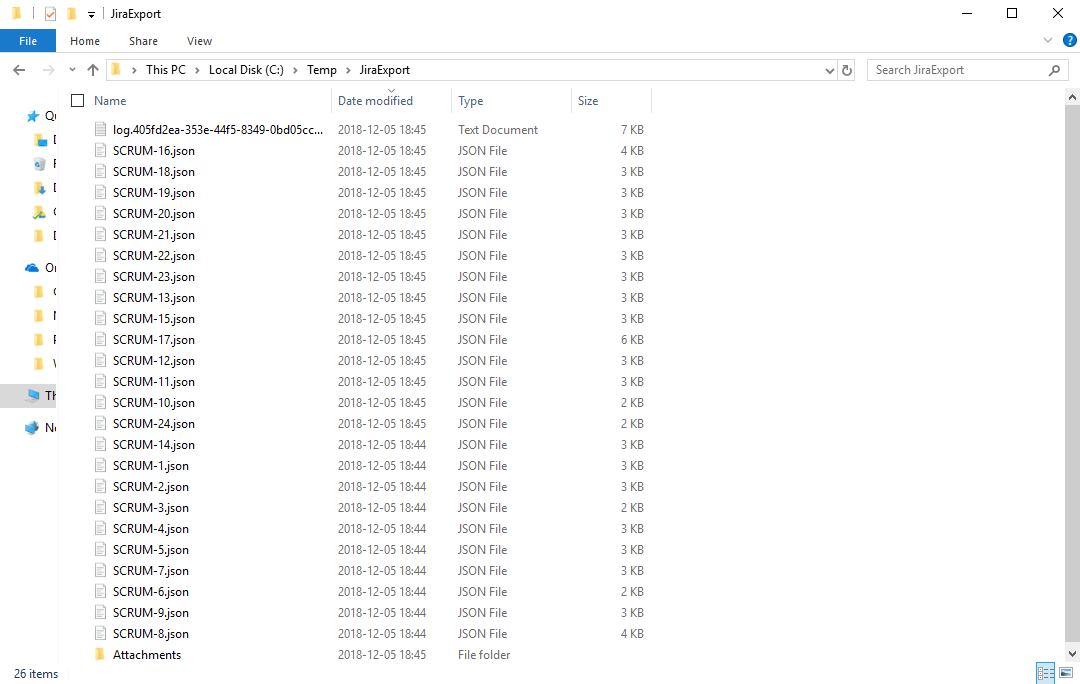Open the address bar history dropdown

click(x=829, y=70)
